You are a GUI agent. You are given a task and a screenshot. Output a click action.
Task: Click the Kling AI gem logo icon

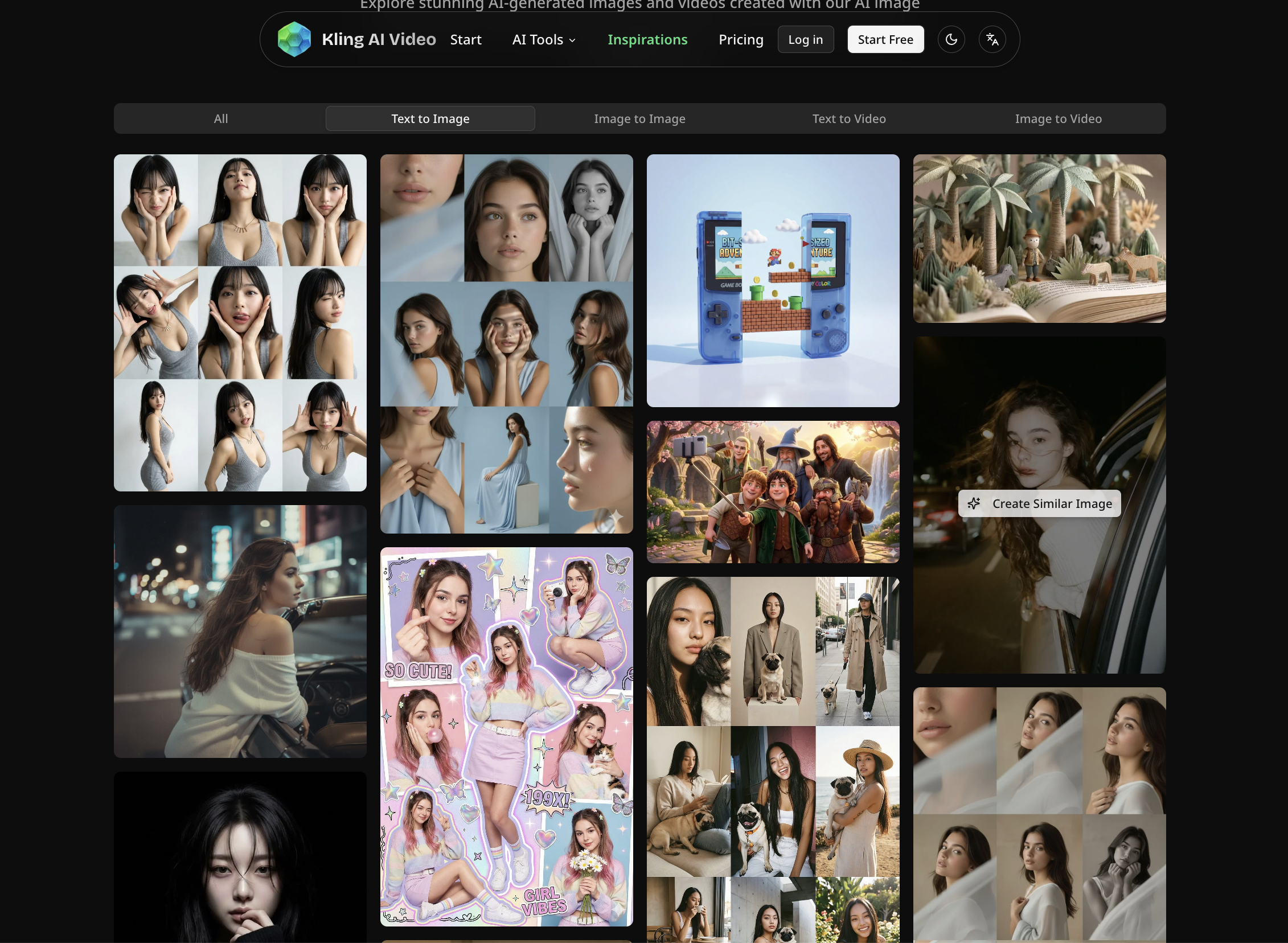coord(294,39)
